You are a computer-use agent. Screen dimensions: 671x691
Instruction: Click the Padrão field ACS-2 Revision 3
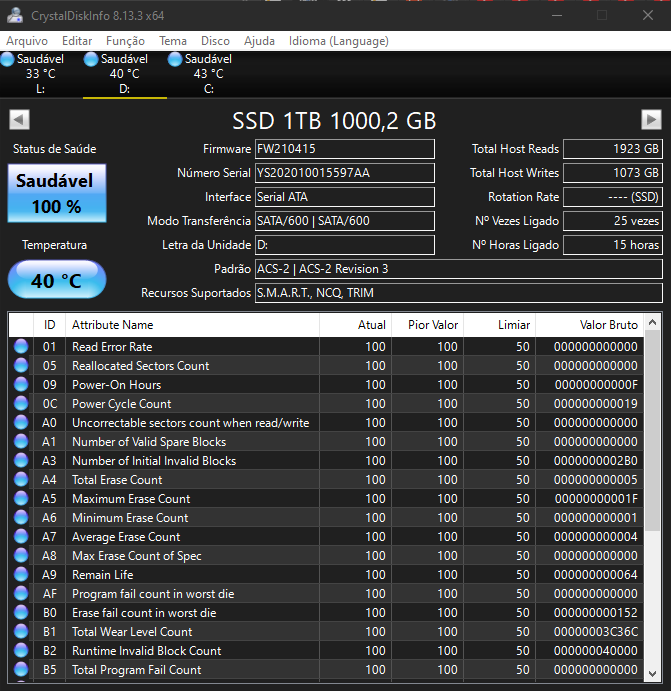tap(459, 269)
